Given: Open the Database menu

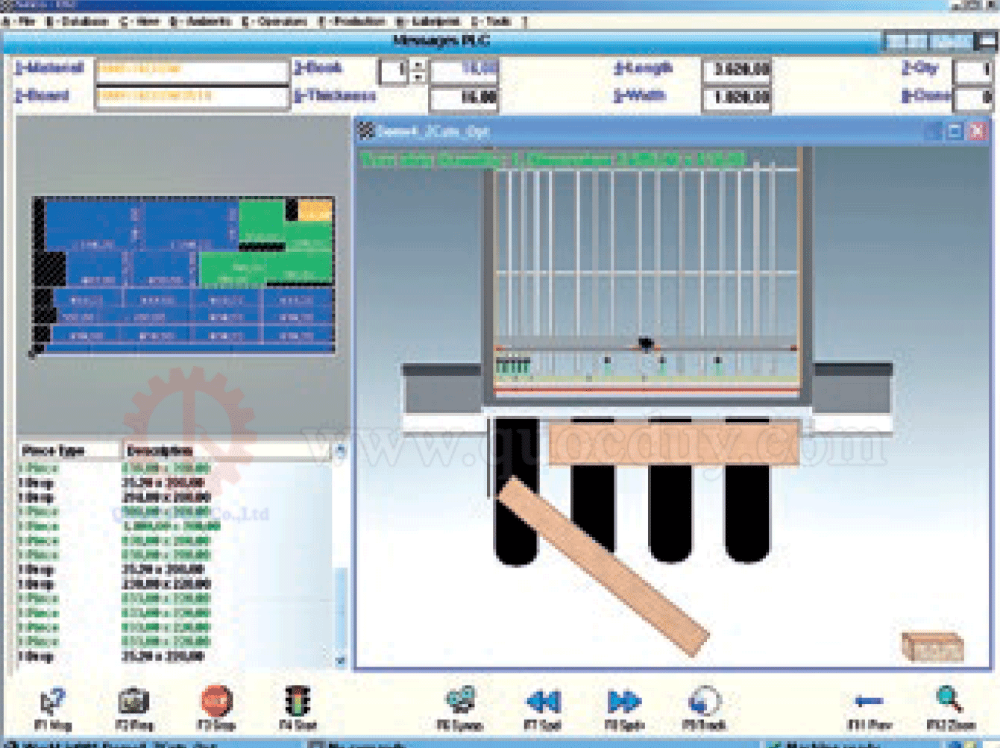Looking at the screenshot, I should (76, 21).
